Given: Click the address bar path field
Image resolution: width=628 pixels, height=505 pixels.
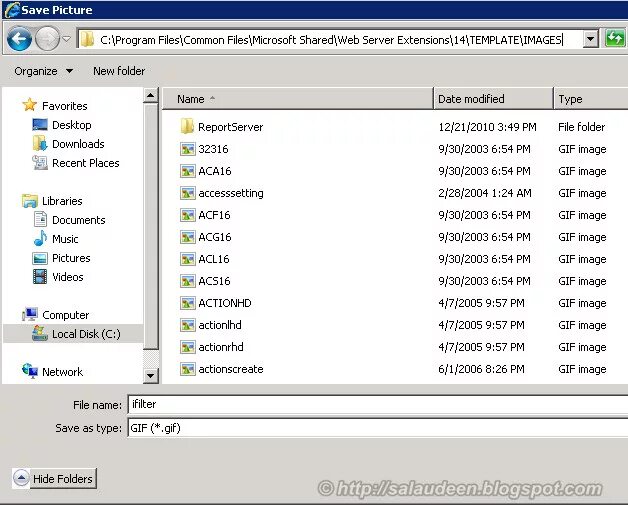Looking at the screenshot, I should click(x=331, y=40).
